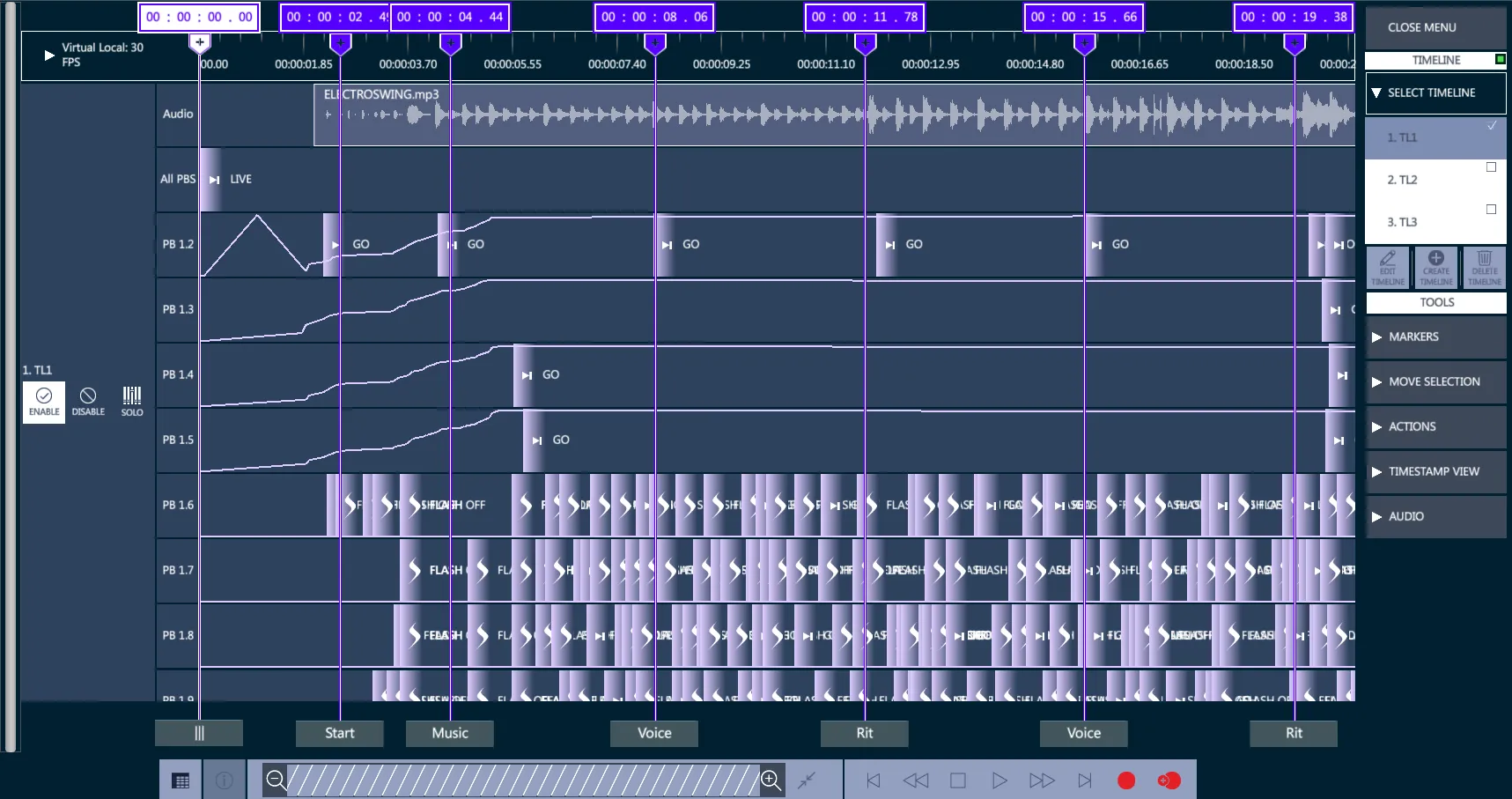Select the Audio track label
This screenshot has height=799, width=1512.
(x=178, y=114)
